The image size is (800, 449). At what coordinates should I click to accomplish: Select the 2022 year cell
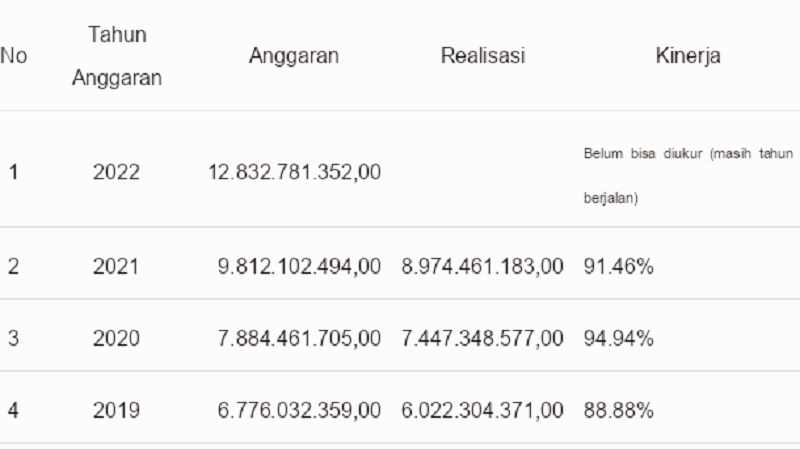pos(116,172)
